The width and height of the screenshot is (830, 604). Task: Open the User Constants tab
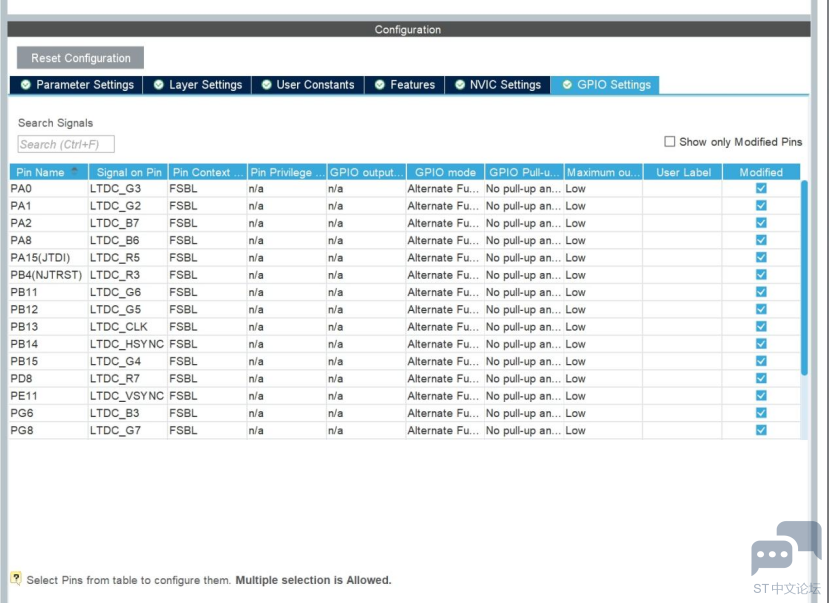click(308, 85)
